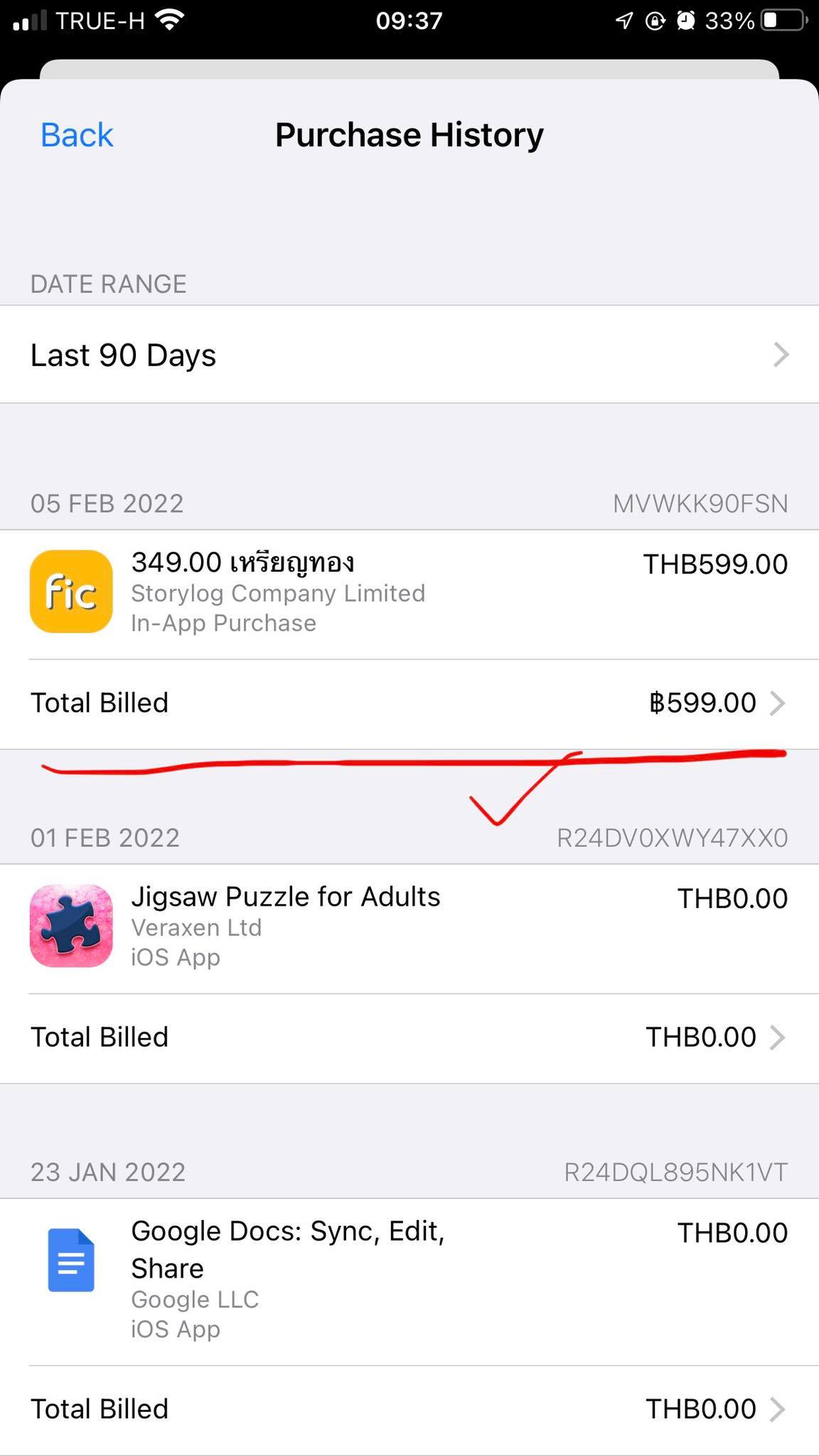819x1456 pixels.
Task: Tap the cellular signal bars icon
Action: [x=30, y=21]
